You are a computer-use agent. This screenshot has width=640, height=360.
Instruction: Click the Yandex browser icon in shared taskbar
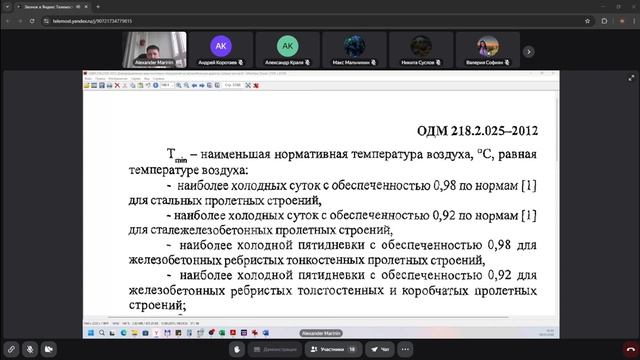156,333
